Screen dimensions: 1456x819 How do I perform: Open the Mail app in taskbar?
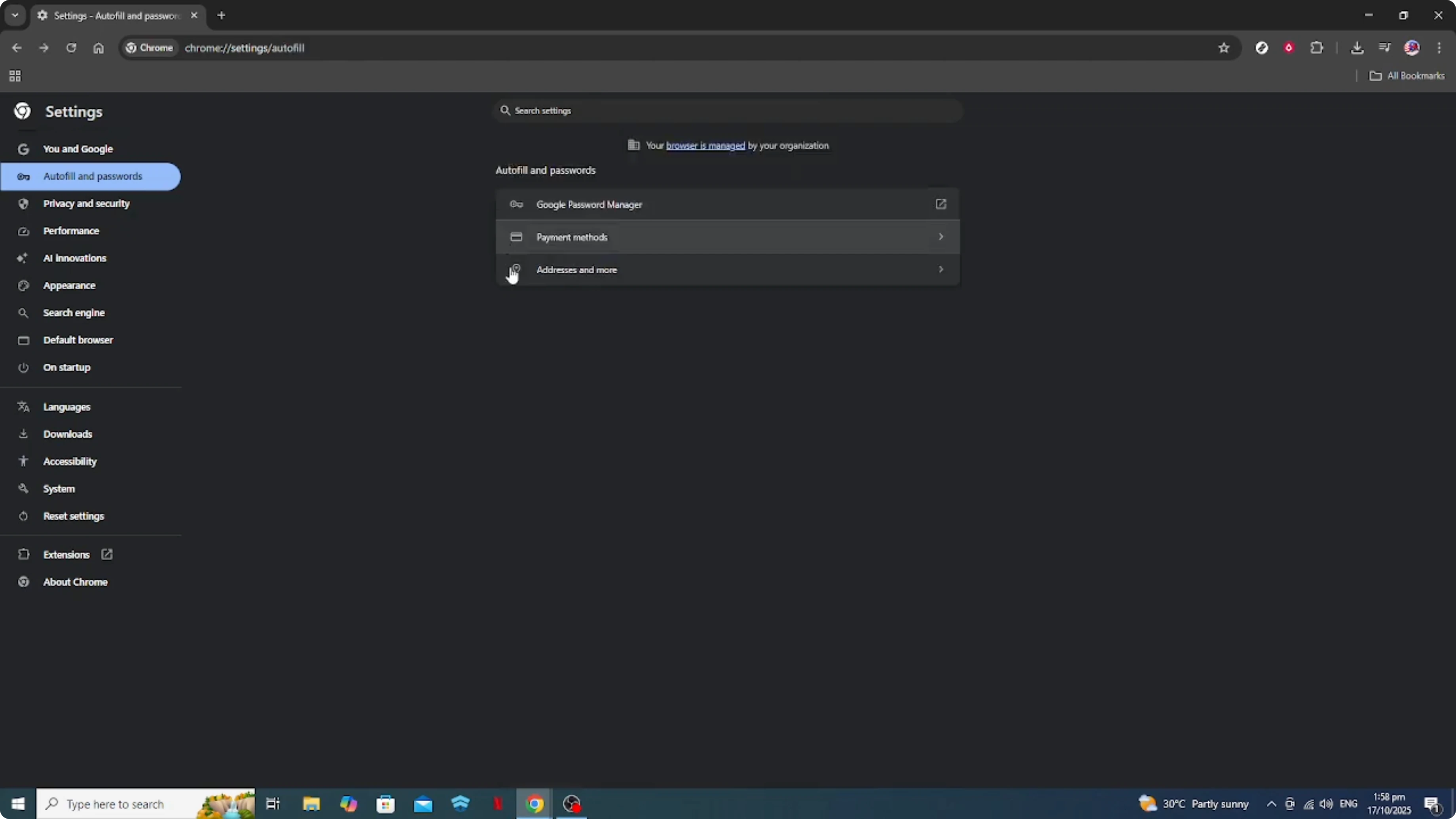click(x=423, y=804)
